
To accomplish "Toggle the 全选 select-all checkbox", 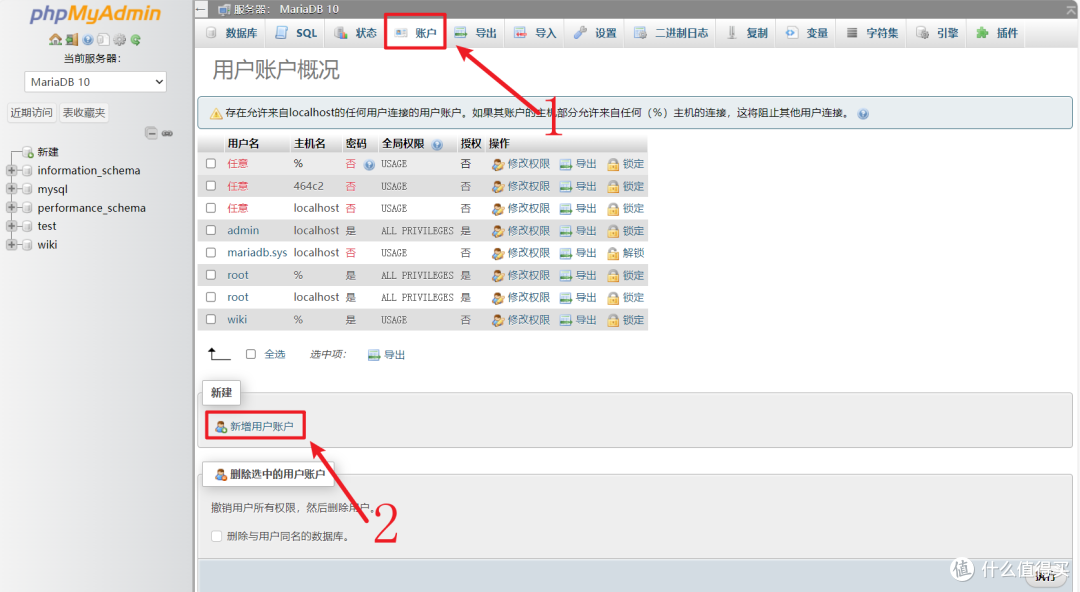I will 251,354.
